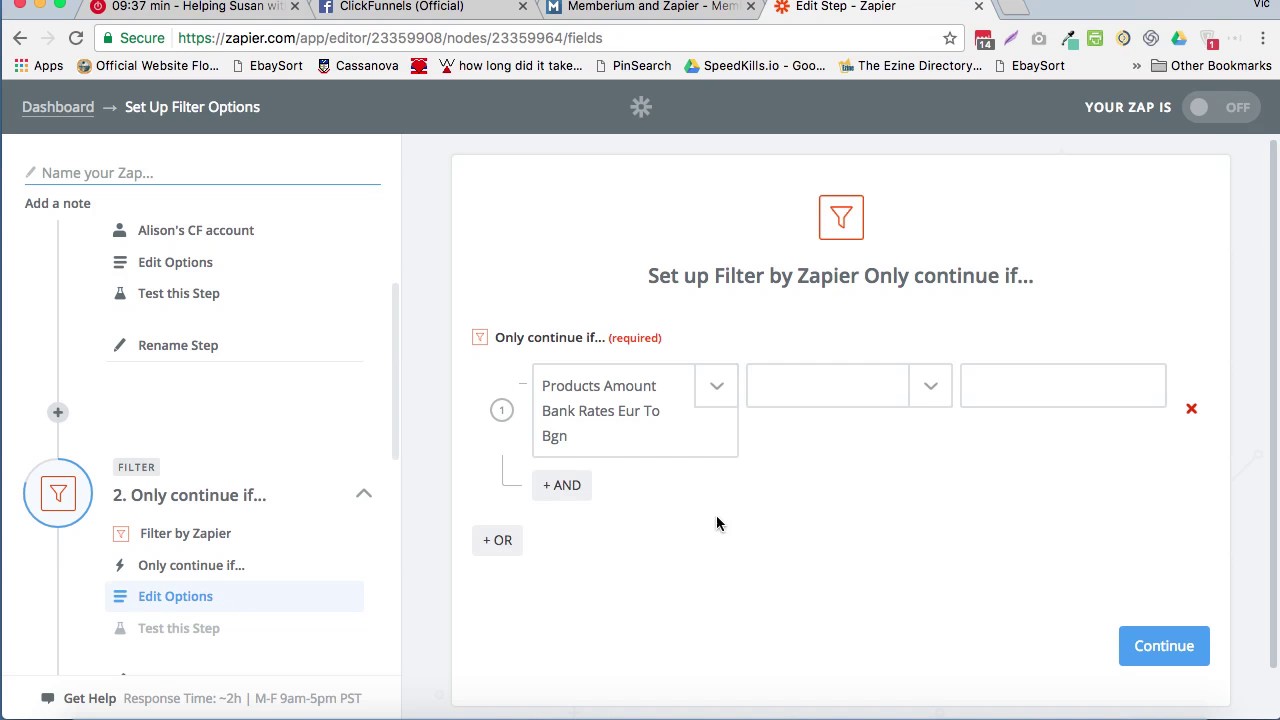Click person icon beside Alison's CF account

(x=120, y=230)
